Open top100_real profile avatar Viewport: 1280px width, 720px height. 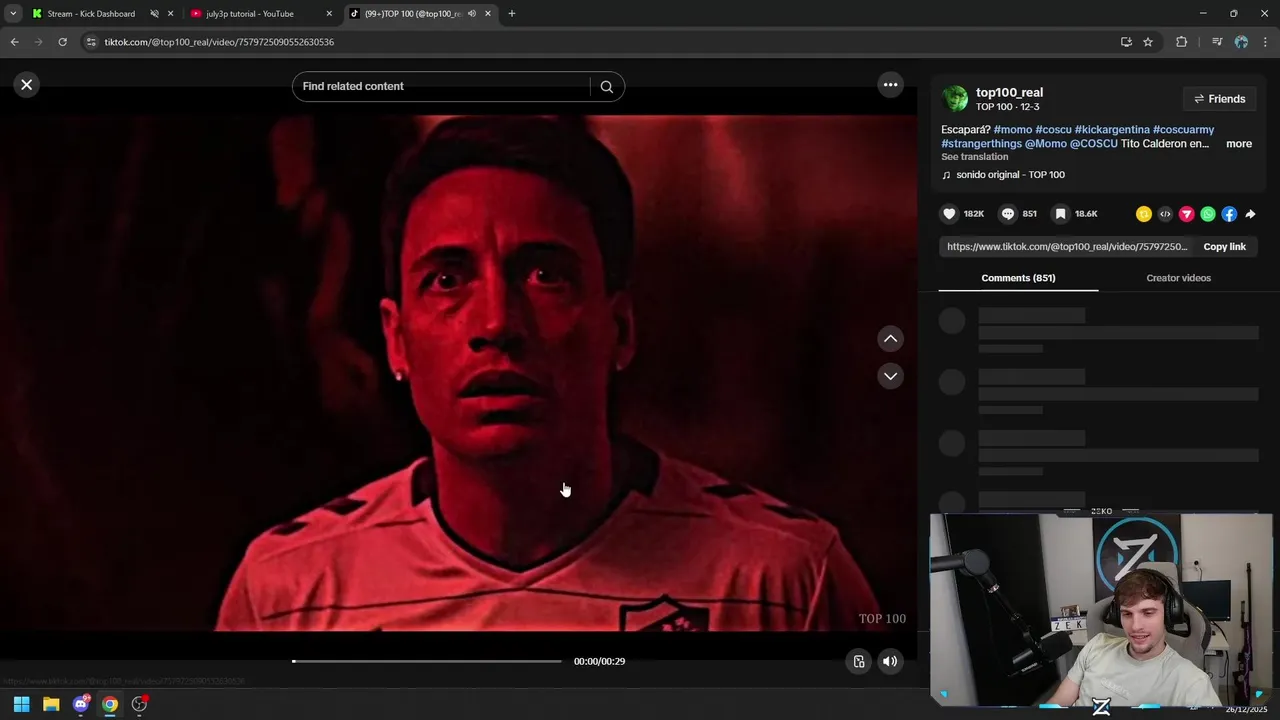(x=955, y=98)
